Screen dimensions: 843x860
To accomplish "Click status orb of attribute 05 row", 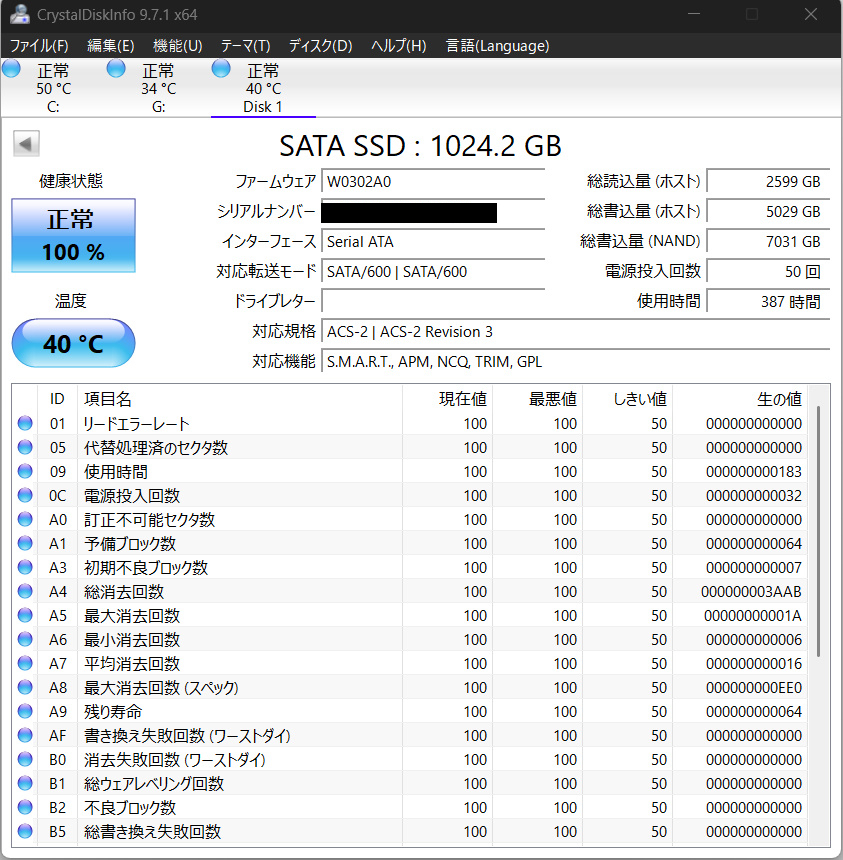I will pyautogui.click(x=25, y=447).
